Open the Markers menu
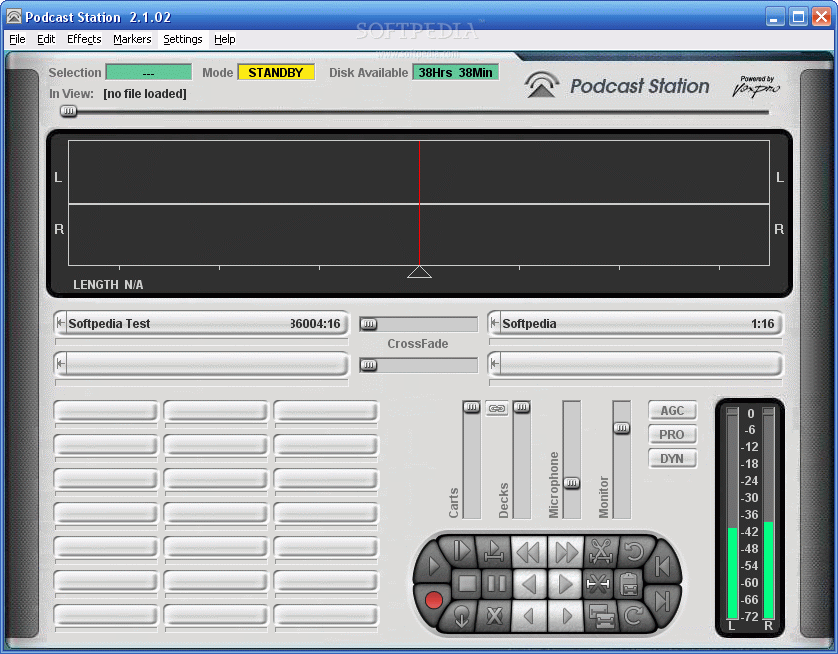 click(x=132, y=39)
